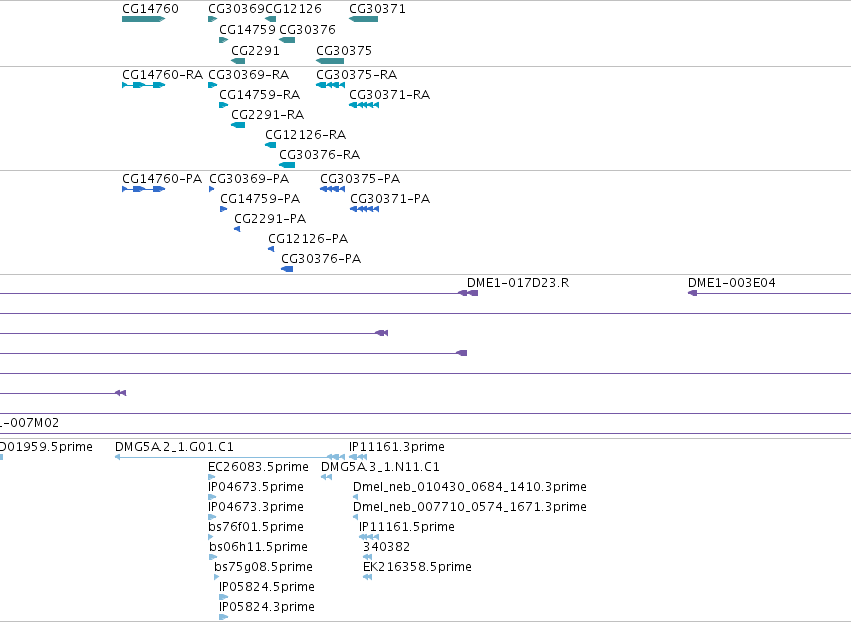Click transcript CG30375-RA label
The width and height of the screenshot is (851, 622).
click(357, 74)
